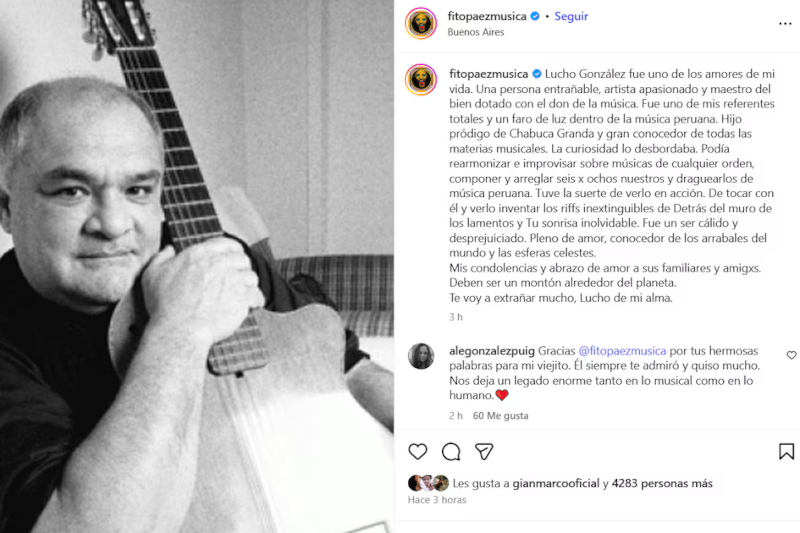Open the @fitopaezmusica mention in comment
800x533 pixels.
pos(622,351)
